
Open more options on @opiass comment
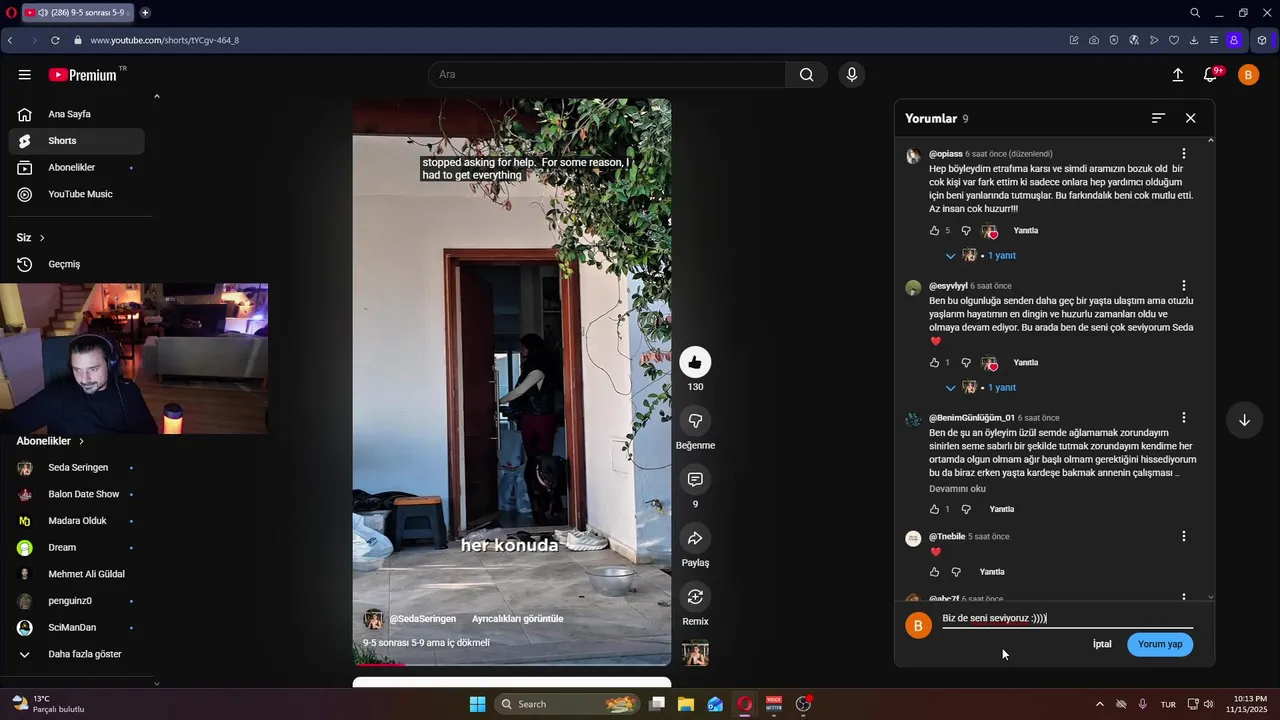click(x=1184, y=154)
